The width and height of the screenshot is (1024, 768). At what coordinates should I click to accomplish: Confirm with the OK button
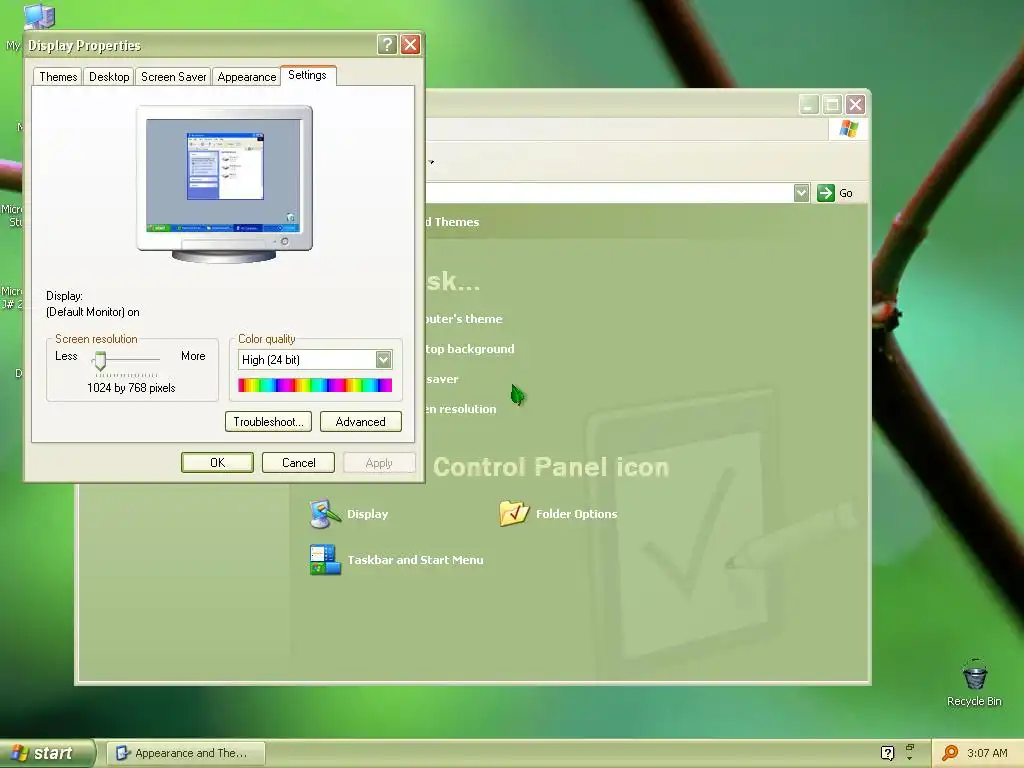click(217, 462)
